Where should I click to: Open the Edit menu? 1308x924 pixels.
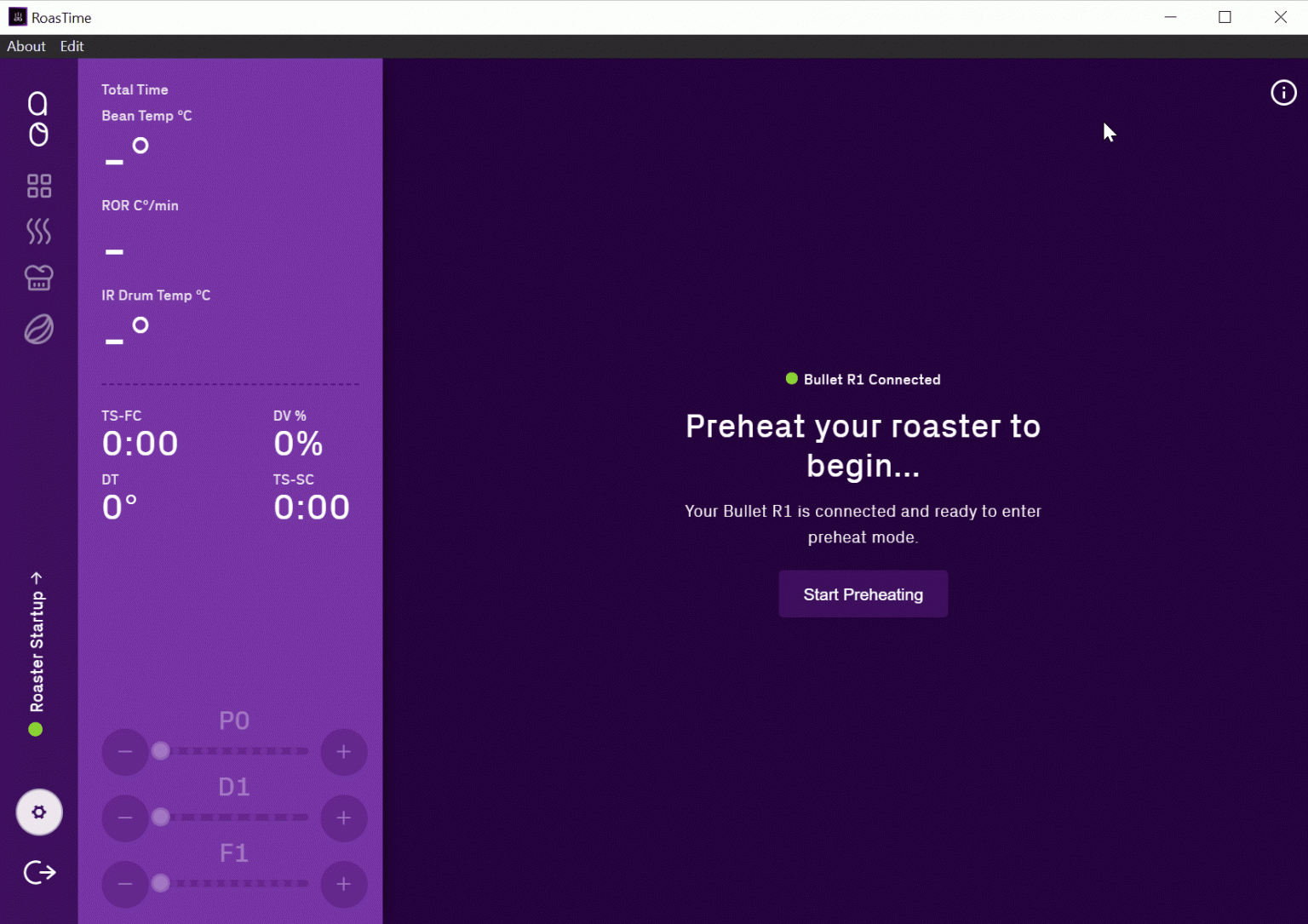72,46
